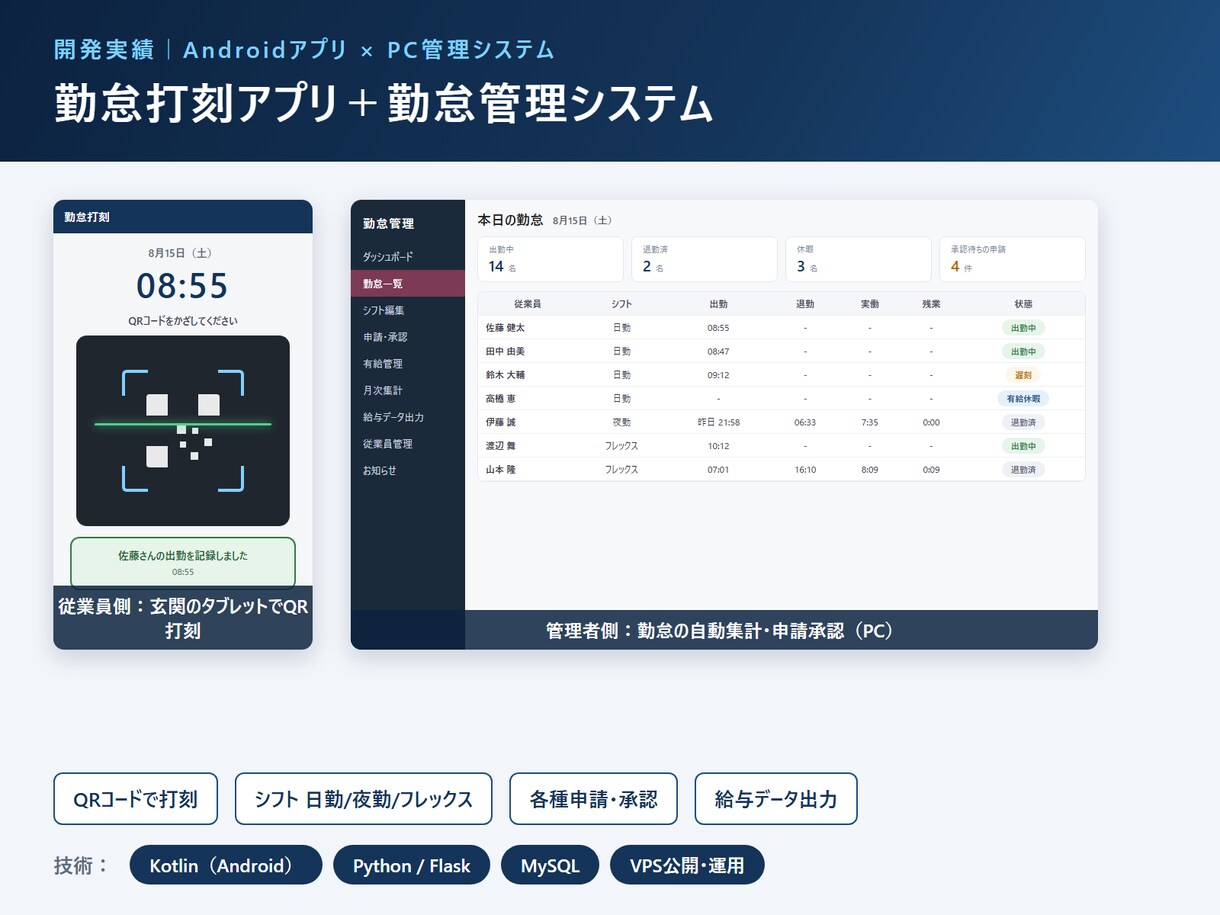Click the 佐藤さんの出勤を記録しました confirmation banner
Image resolution: width=1220 pixels, height=915 pixels.
183,562
